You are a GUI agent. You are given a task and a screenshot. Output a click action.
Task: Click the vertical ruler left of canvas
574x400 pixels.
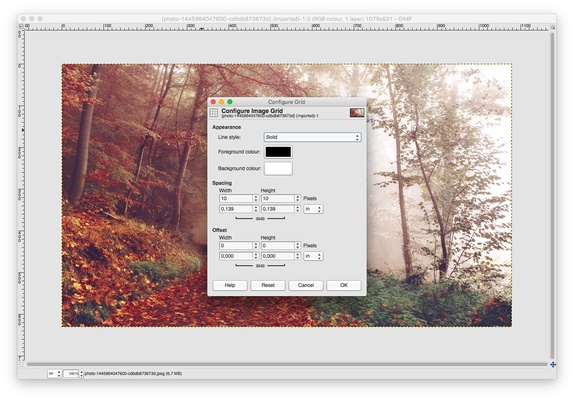(21, 196)
